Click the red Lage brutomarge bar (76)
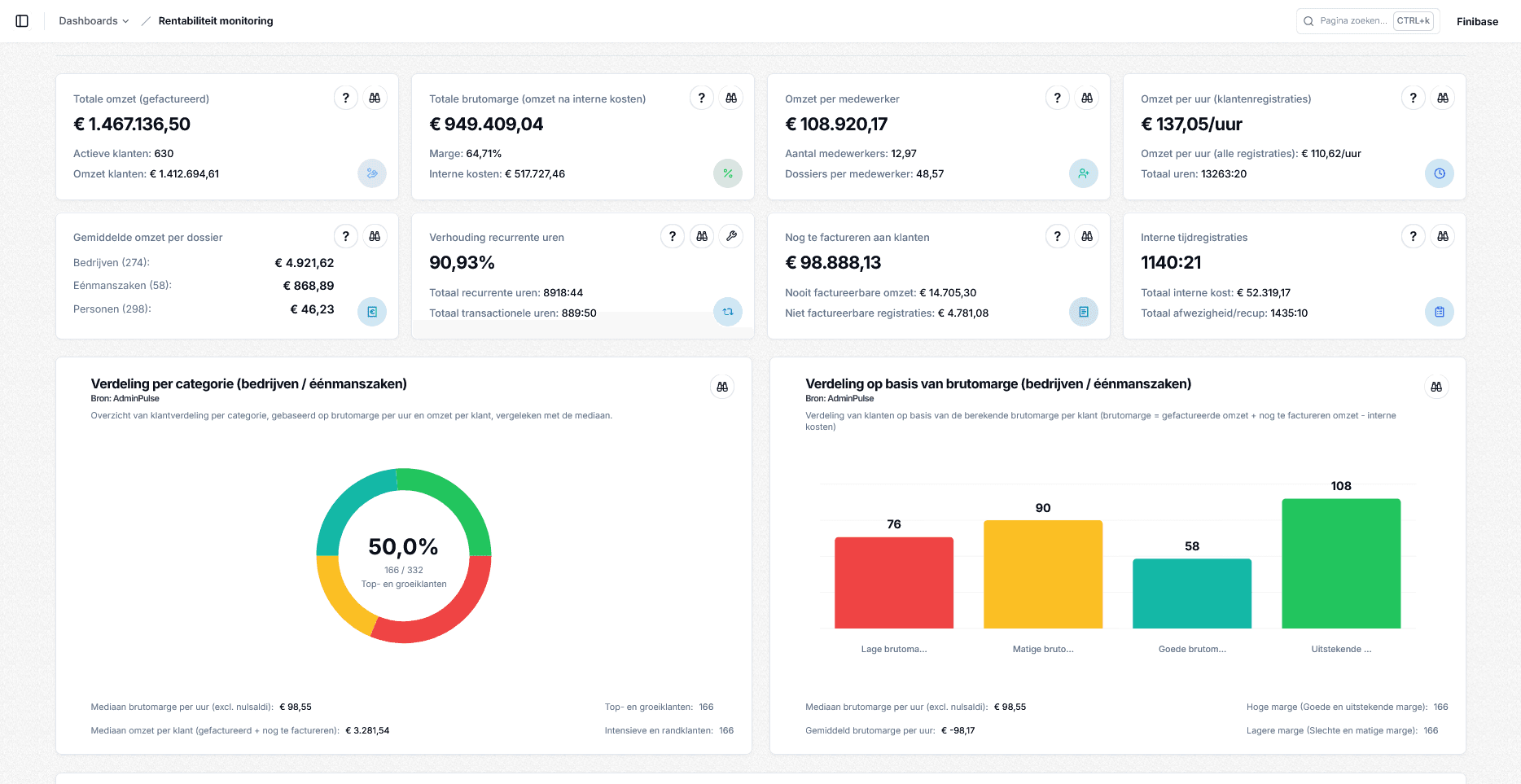 click(x=894, y=583)
